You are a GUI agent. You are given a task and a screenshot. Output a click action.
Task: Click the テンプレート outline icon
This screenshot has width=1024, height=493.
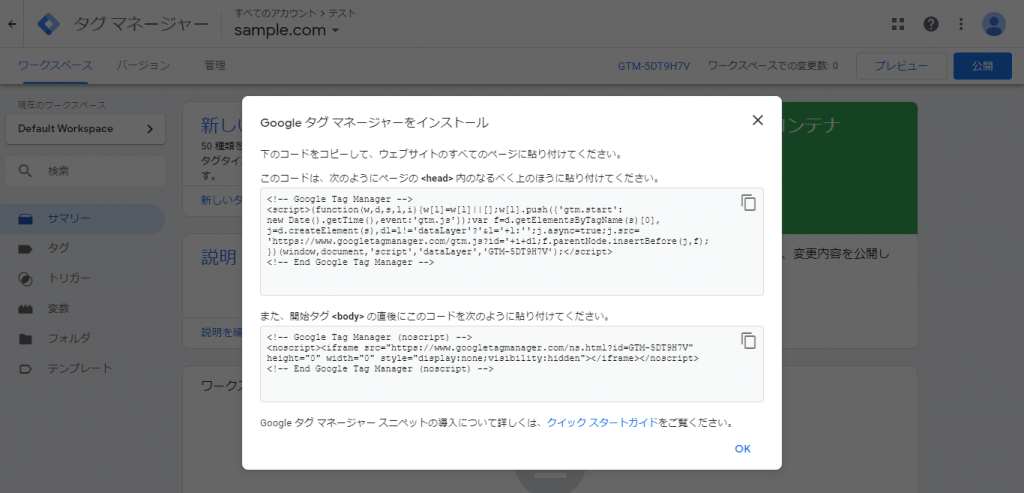tap(25, 369)
